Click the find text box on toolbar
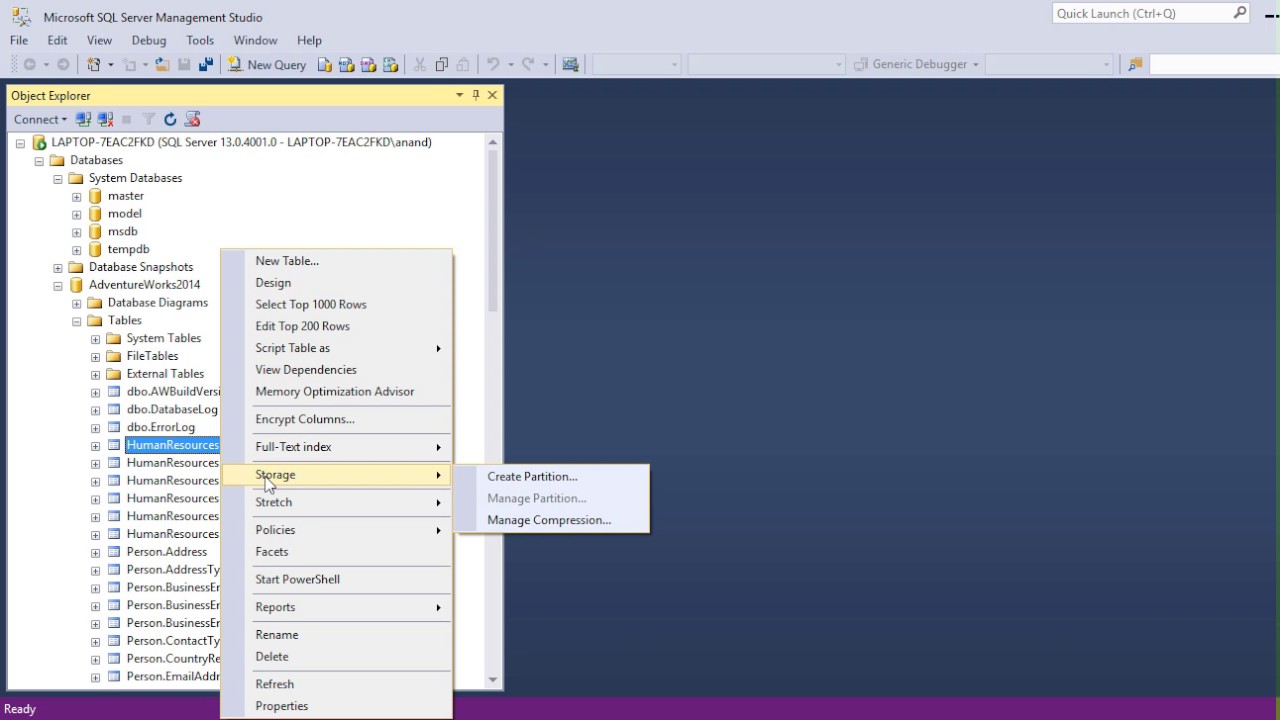 point(1214,64)
